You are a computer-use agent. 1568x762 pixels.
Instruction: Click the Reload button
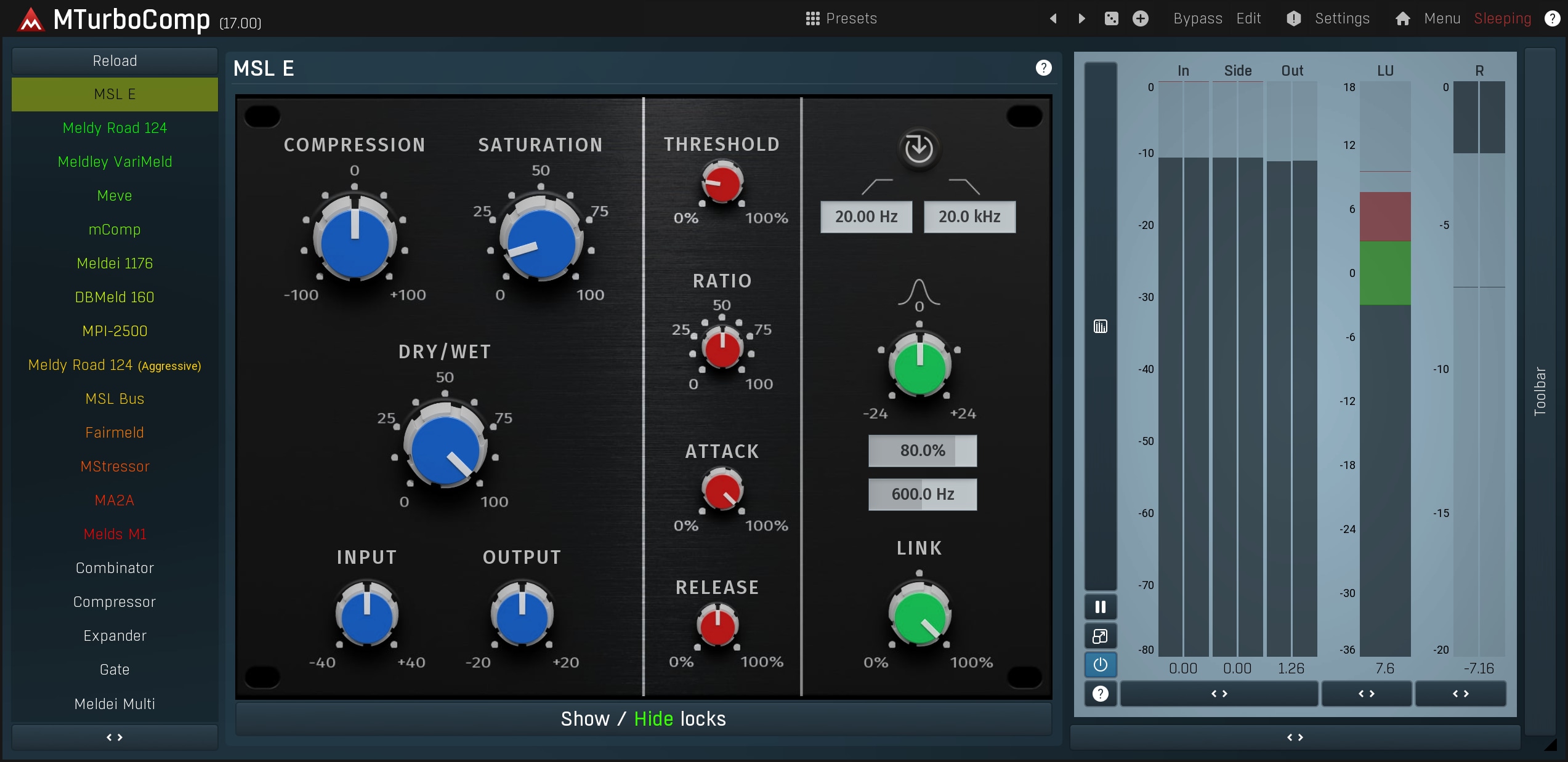pos(115,61)
